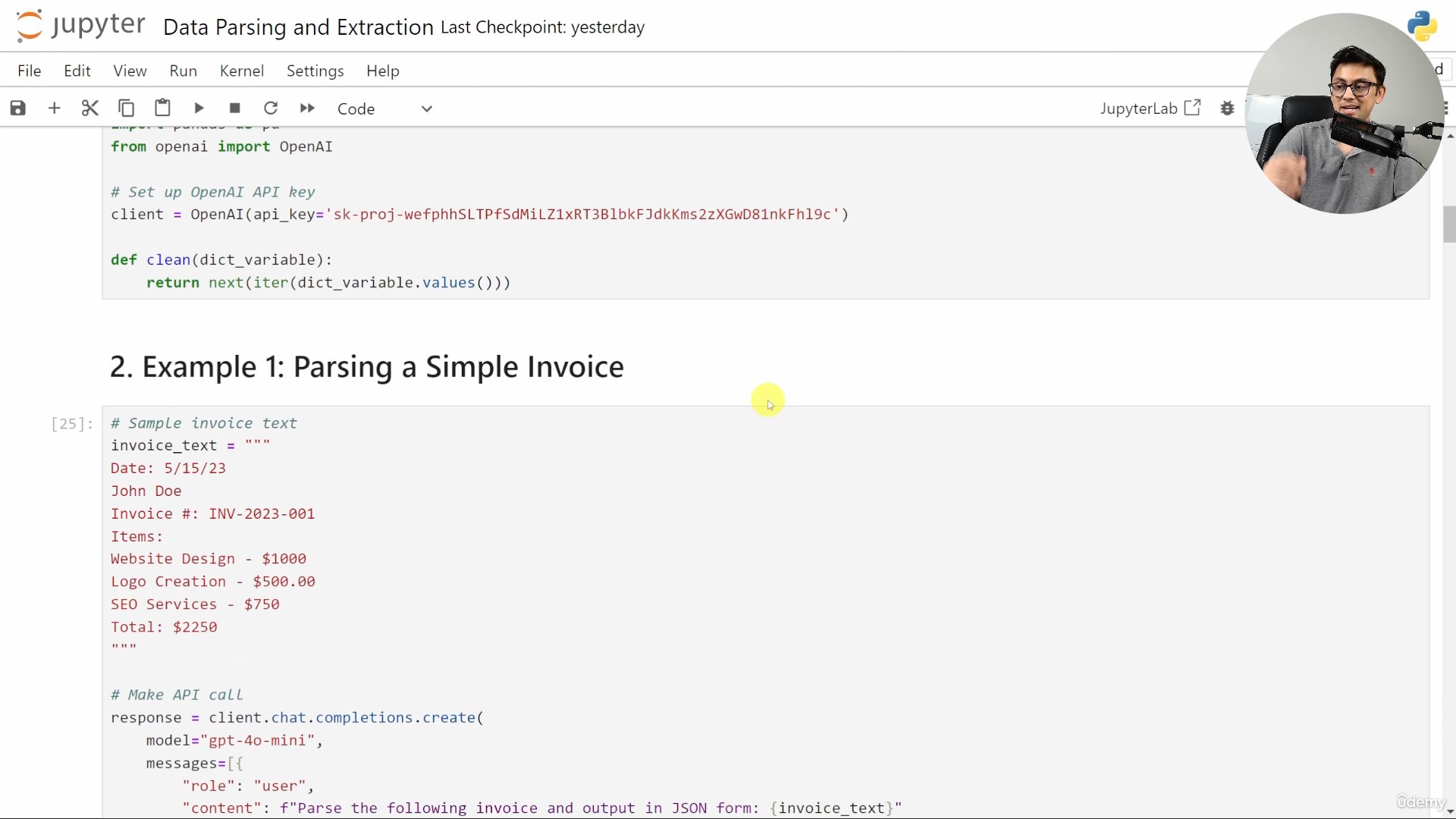Restart kernel and run all cells
Image resolution: width=1456 pixels, height=819 pixels.
(x=307, y=108)
